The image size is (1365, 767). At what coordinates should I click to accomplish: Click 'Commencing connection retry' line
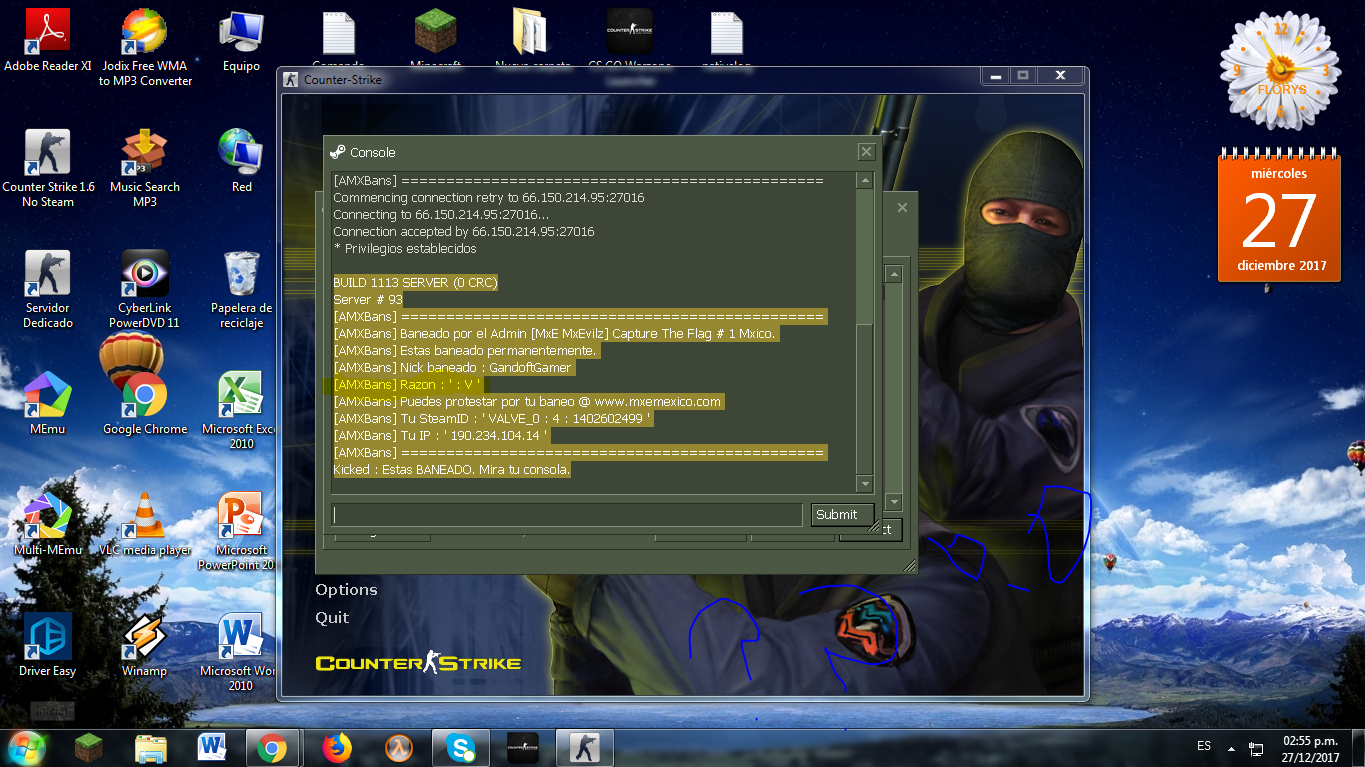coord(489,198)
